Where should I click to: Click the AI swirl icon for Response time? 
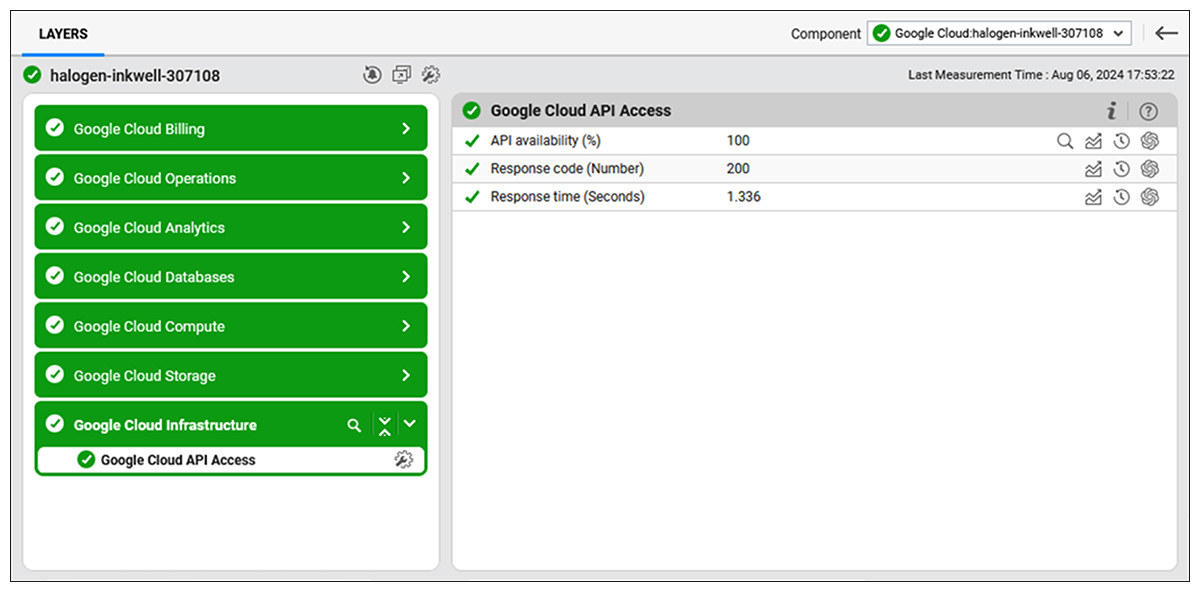pos(1150,197)
